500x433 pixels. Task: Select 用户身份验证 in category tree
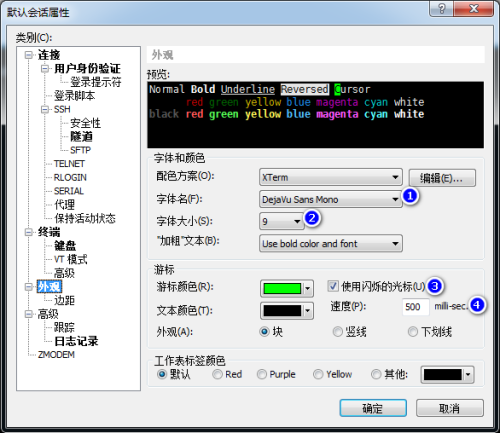tap(87, 69)
